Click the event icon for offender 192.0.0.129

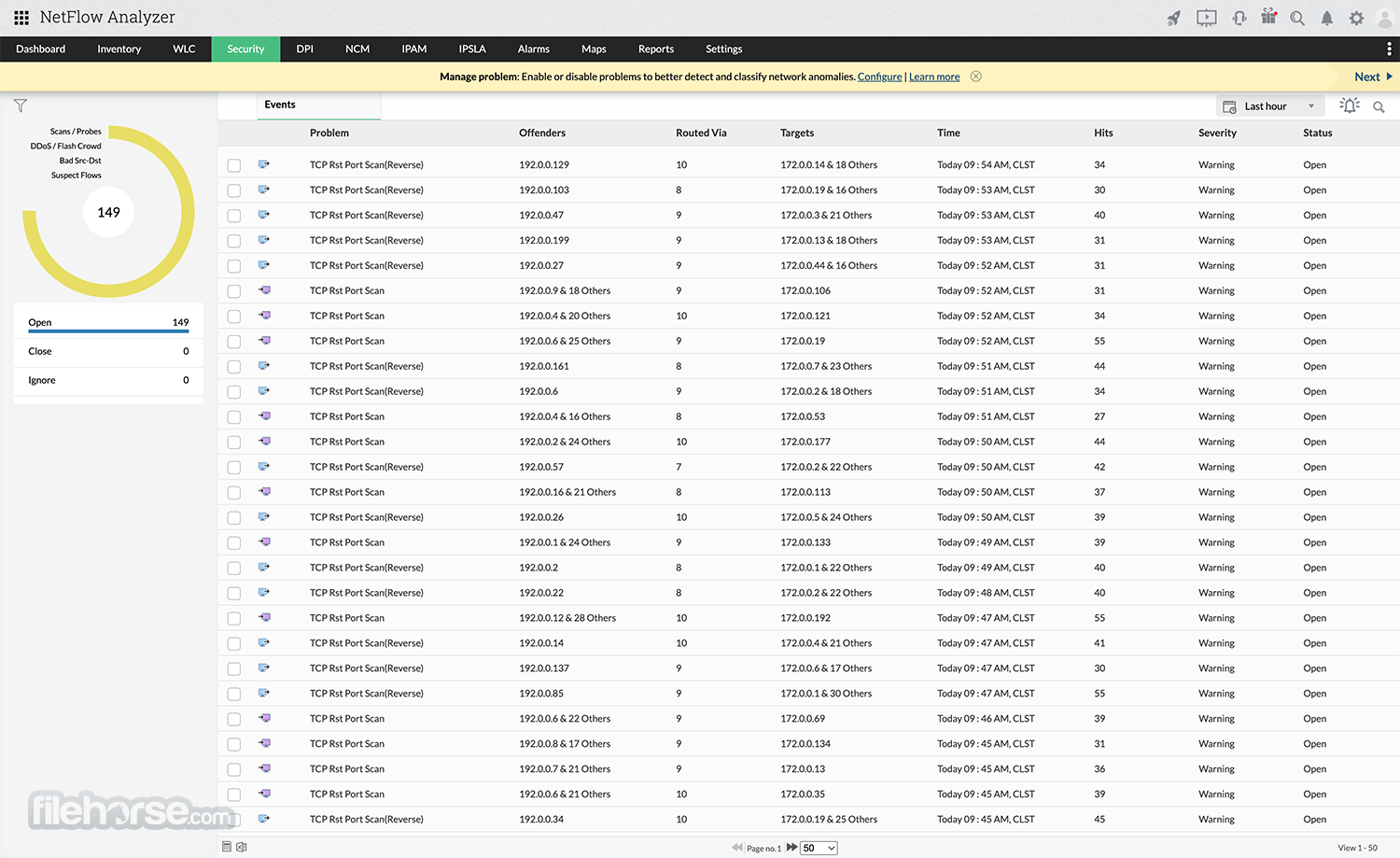[x=264, y=164]
